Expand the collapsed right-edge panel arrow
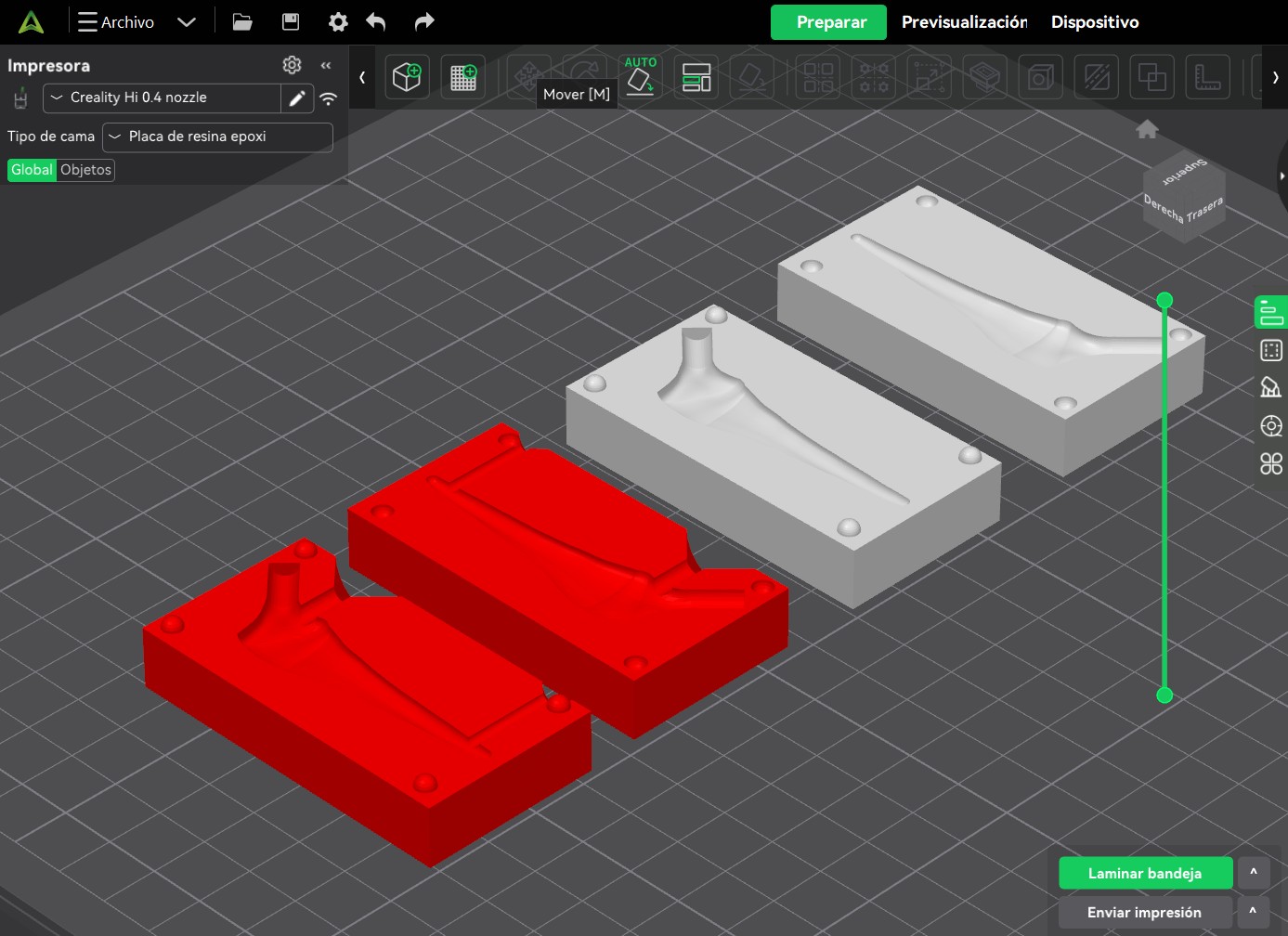 coord(1281,175)
